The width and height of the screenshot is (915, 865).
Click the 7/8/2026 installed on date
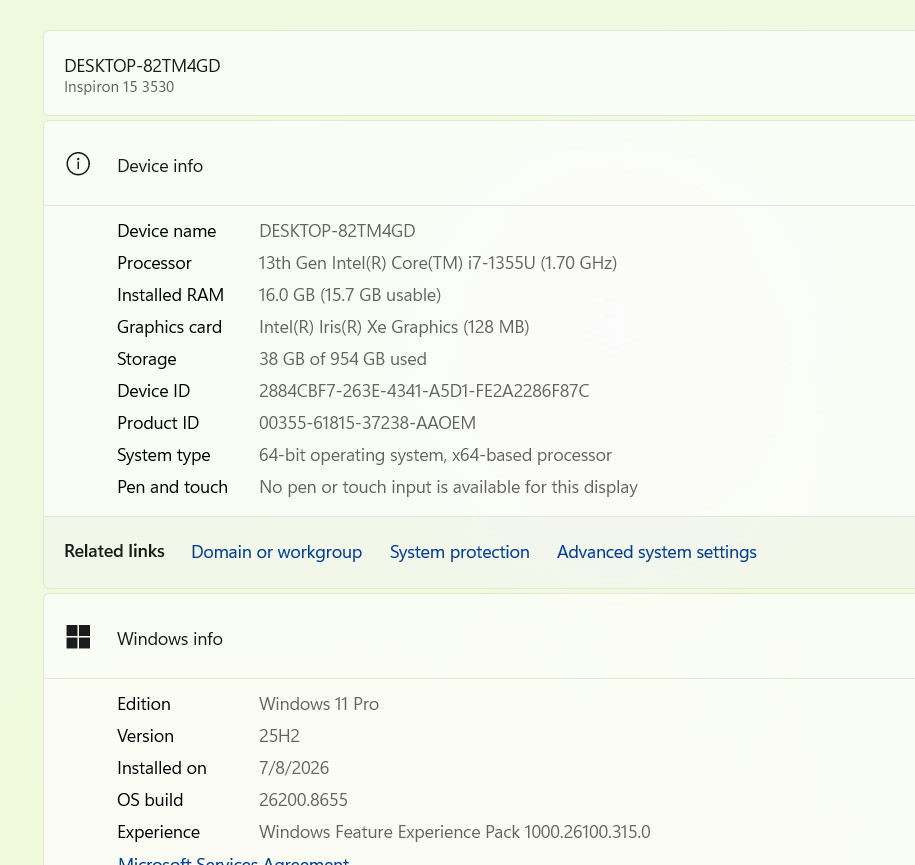(x=294, y=768)
